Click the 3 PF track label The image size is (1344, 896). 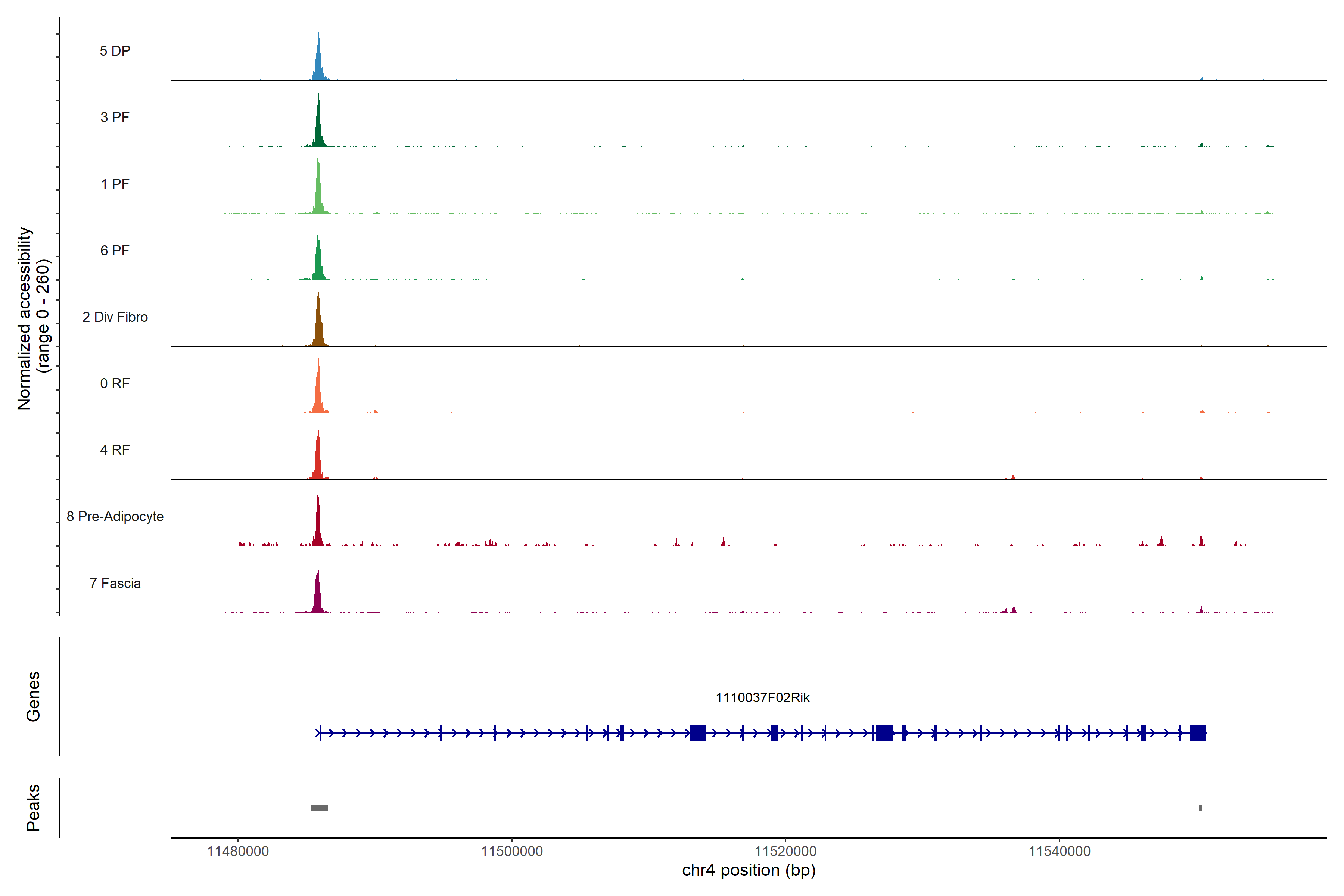115,117
